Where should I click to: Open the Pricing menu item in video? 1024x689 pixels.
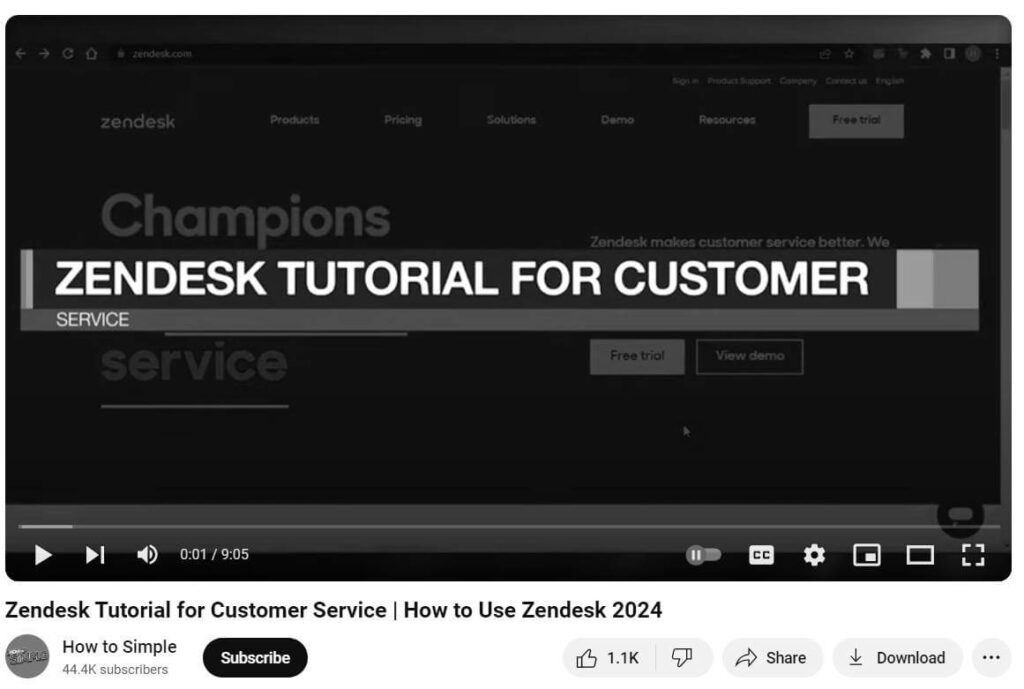click(403, 120)
